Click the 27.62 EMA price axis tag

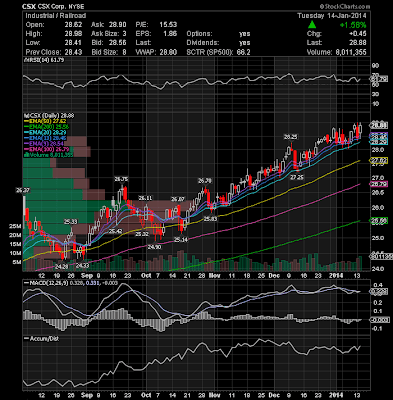379,160
